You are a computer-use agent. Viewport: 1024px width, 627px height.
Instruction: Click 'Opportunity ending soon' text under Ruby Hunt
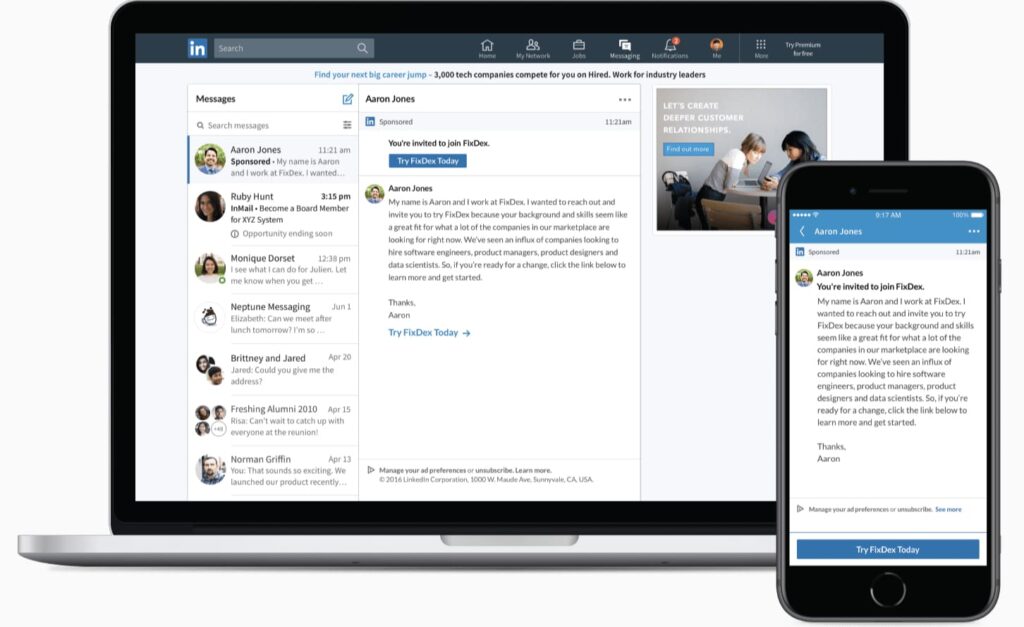[287, 234]
